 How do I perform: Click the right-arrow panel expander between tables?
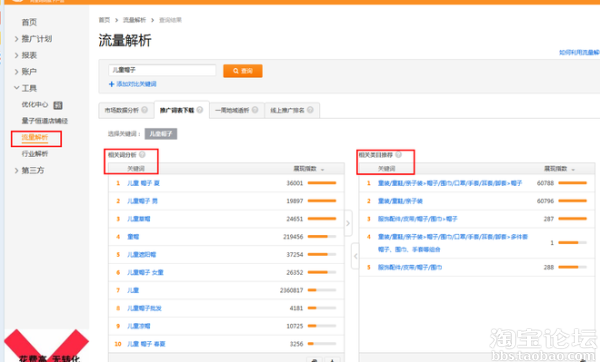click(348, 223)
